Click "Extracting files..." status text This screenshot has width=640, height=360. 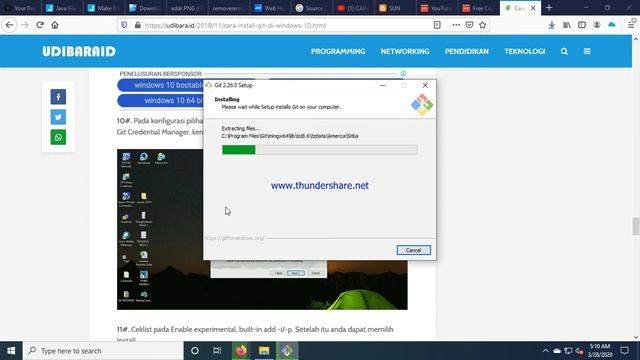pos(241,129)
